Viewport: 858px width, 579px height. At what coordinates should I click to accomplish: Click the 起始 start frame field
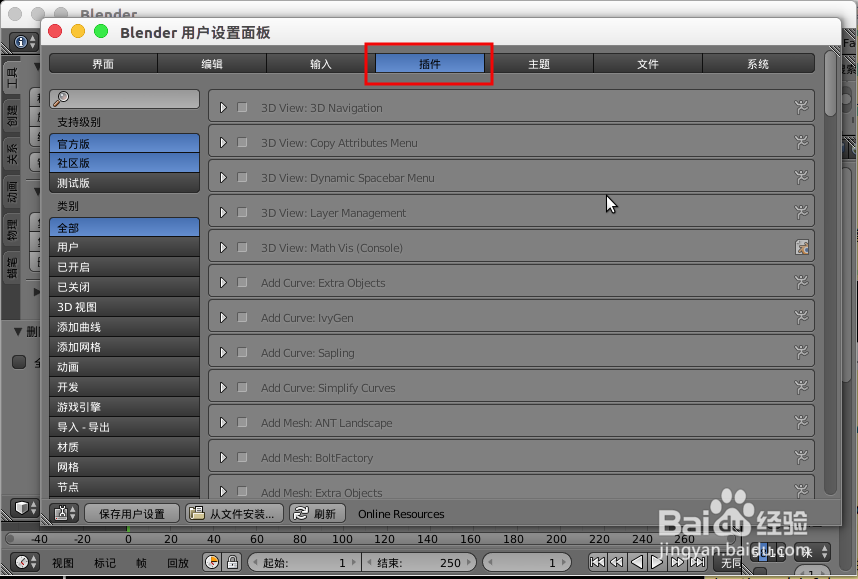click(x=304, y=562)
